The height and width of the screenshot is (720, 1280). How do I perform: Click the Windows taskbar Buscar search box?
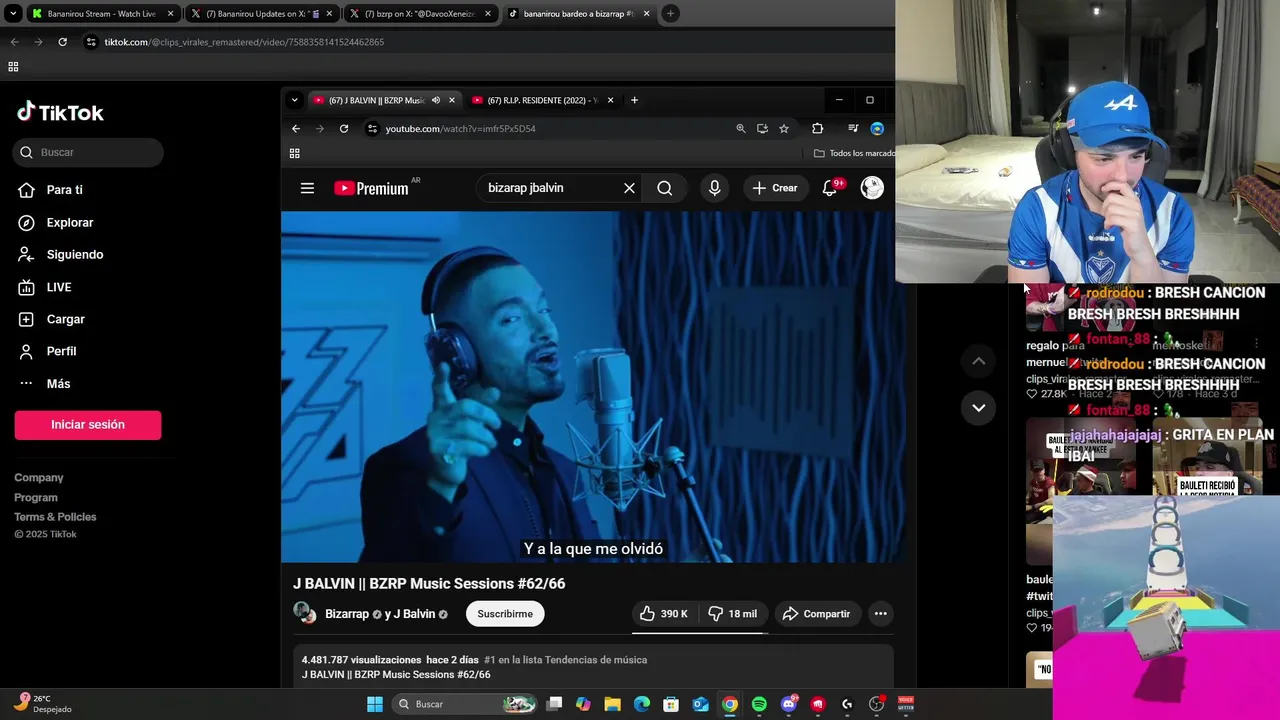pos(464,704)
